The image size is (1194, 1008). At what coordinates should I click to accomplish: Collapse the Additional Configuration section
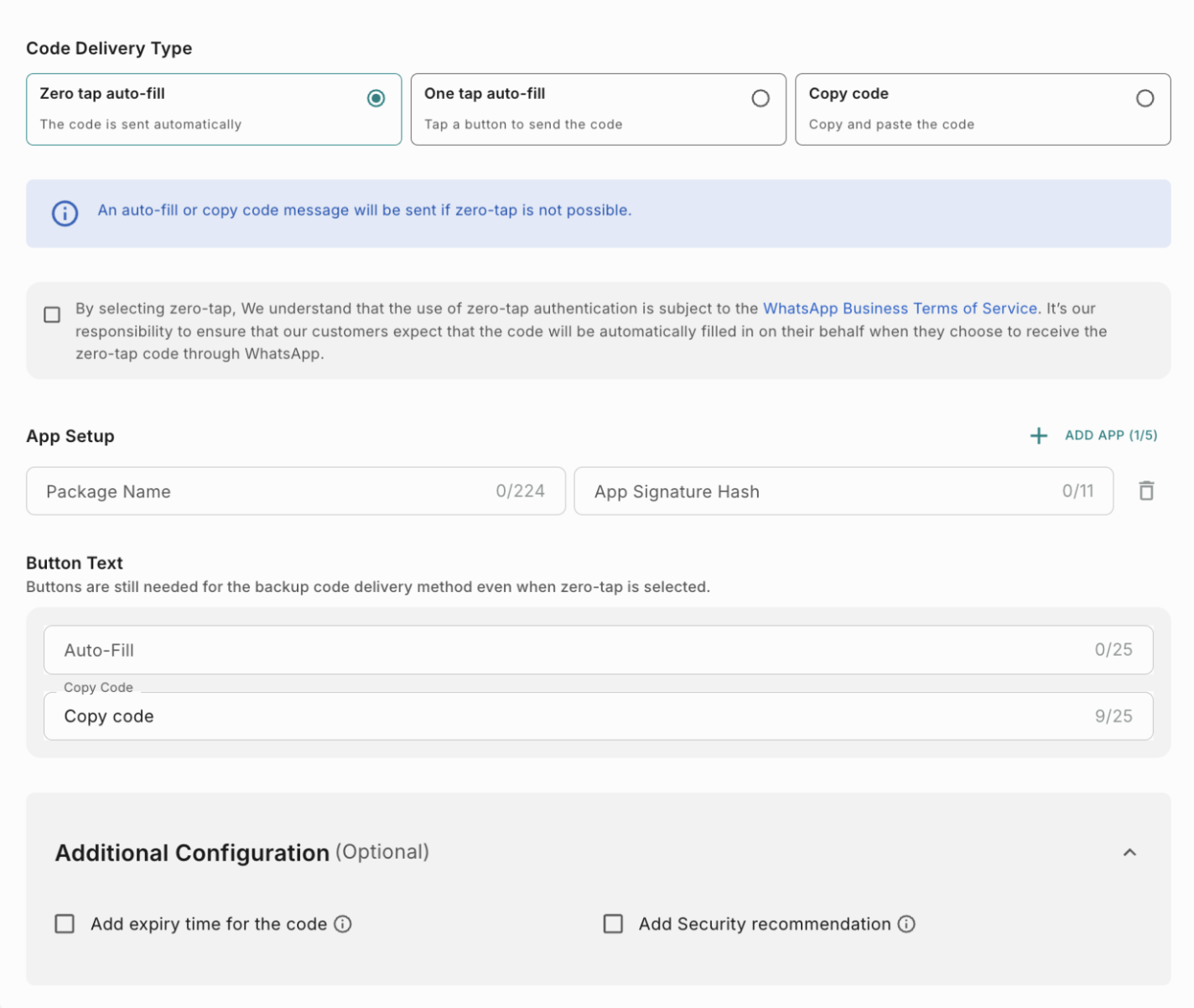coord(1129,852)
